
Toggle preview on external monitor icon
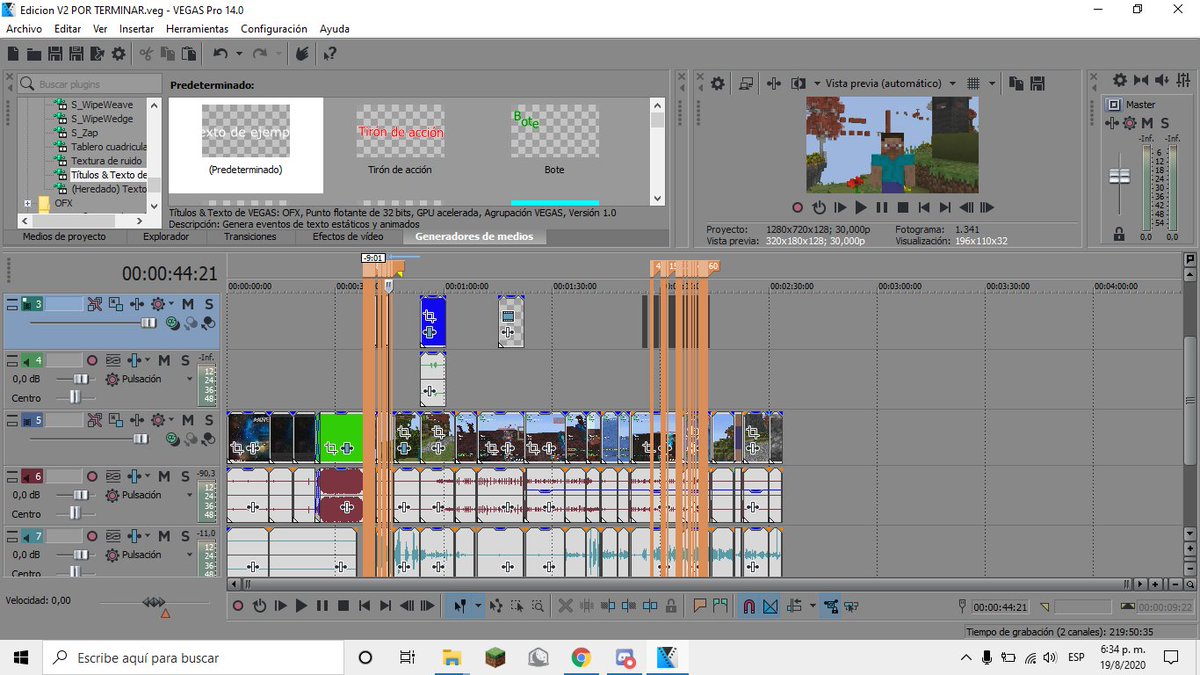coord(746,83)
